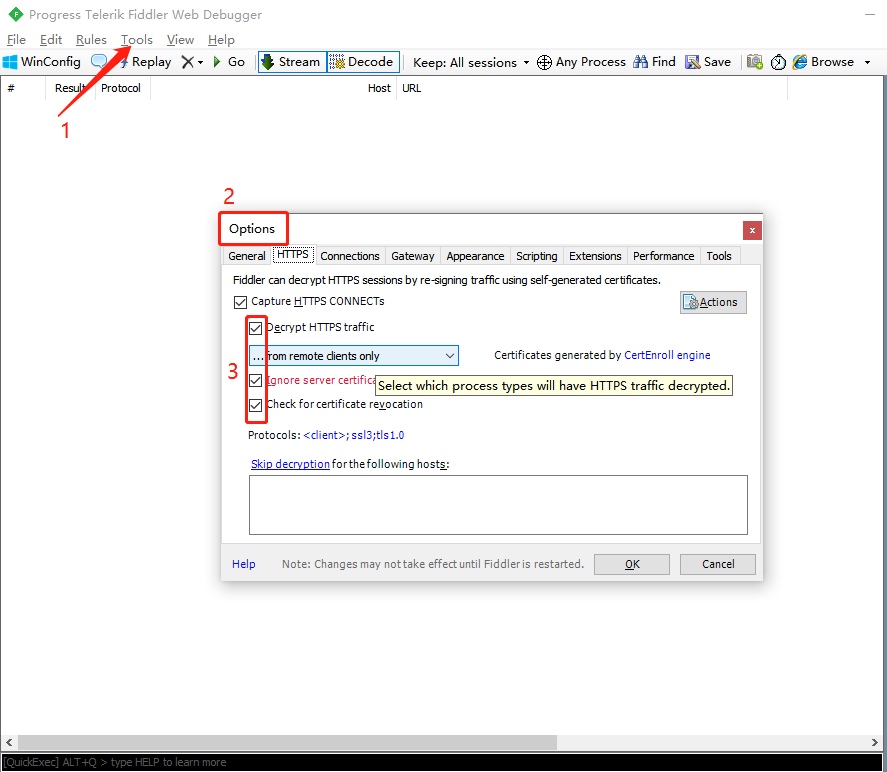The height and width of the screenshot is (772, 887).
Task: Click the Browse Internet Explorer button
Action: click(824, 62)
